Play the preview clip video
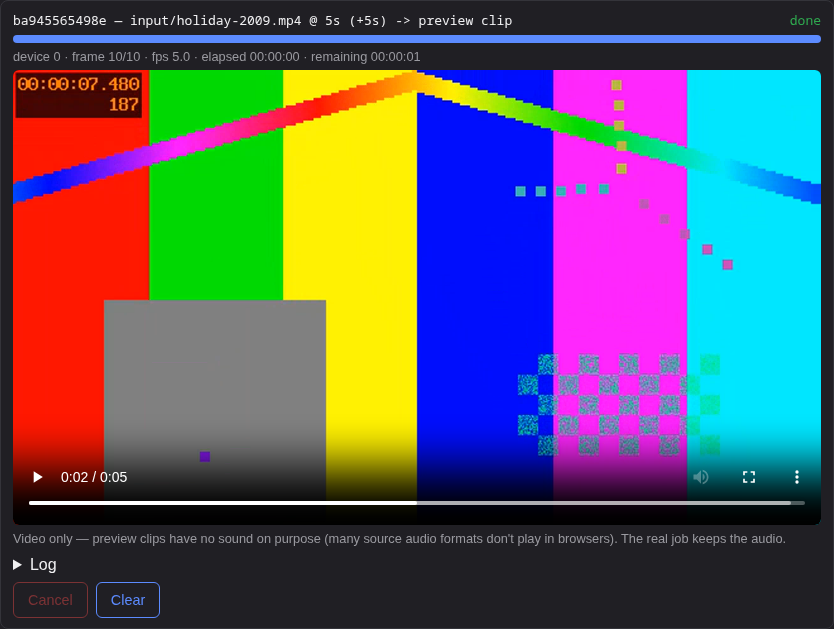Screen dimensions: 834x629 37,477
